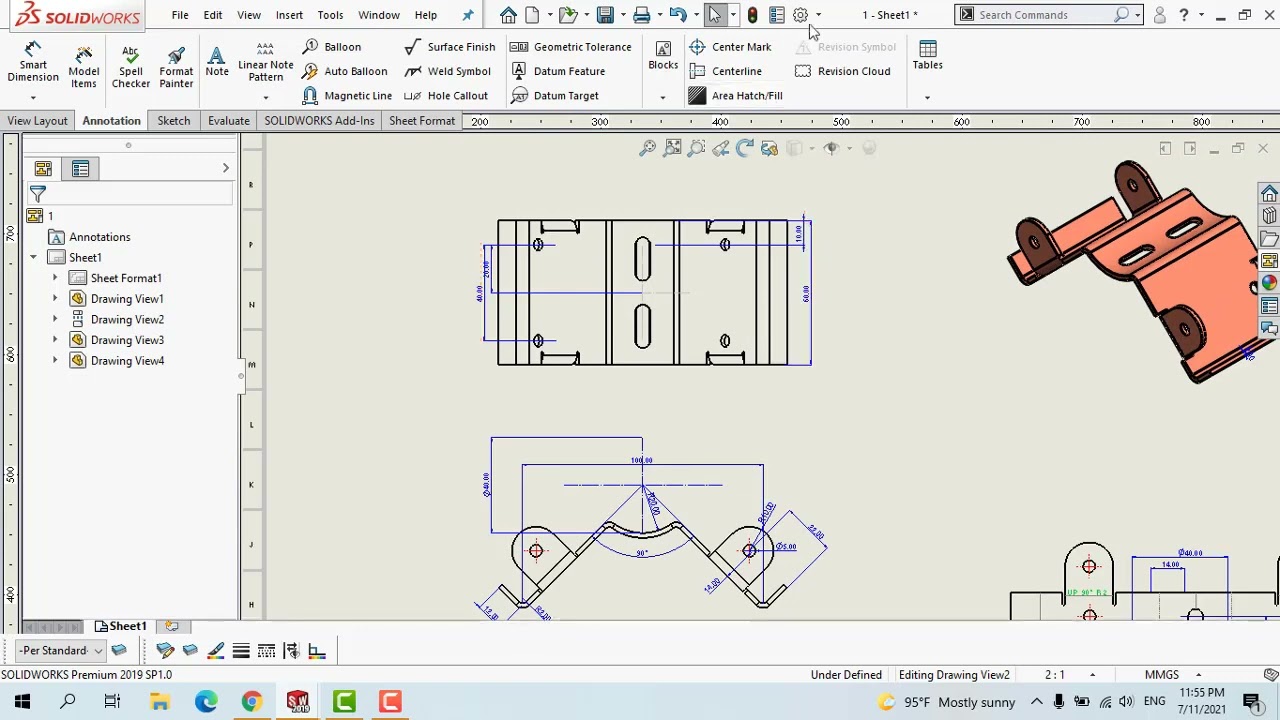The width and height of the screenshot is (1280, 720).
Task: Choose the Auto Balloon command
Action: pos(344,71)
